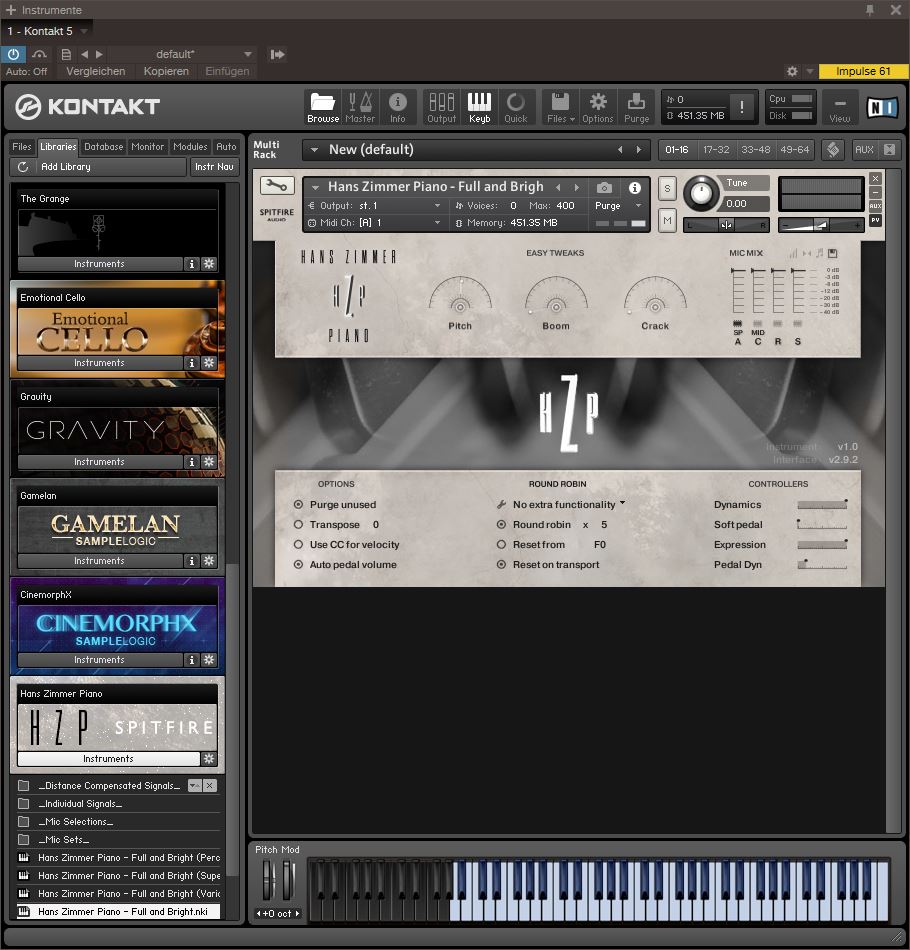Click the View minimize icon
910x950 pixels.
(840, 107)
